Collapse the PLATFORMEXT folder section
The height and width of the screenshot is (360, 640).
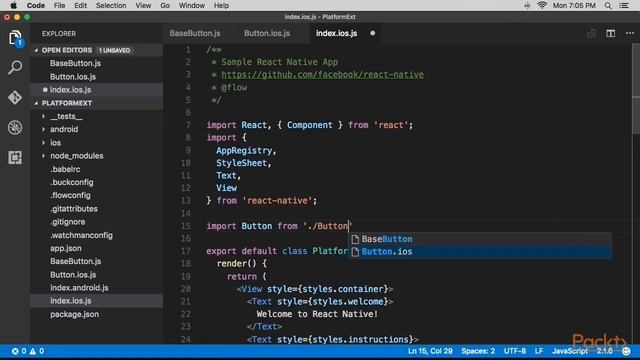click(x=36, y=103)
